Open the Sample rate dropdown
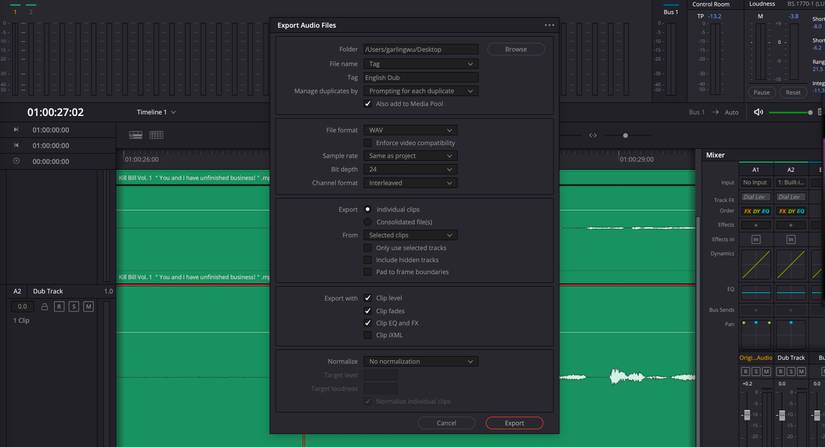 click(410, 156)
